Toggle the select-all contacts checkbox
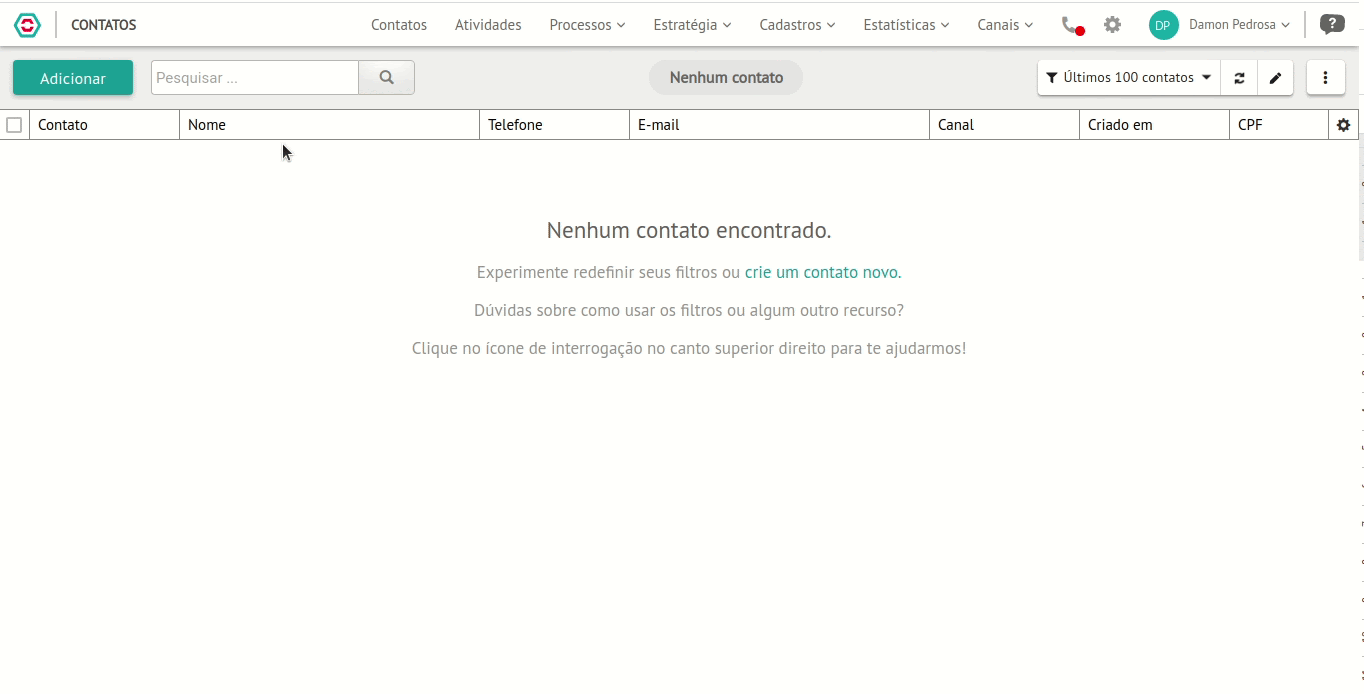The image size is (1364, 694). click(x=14, y=125)
